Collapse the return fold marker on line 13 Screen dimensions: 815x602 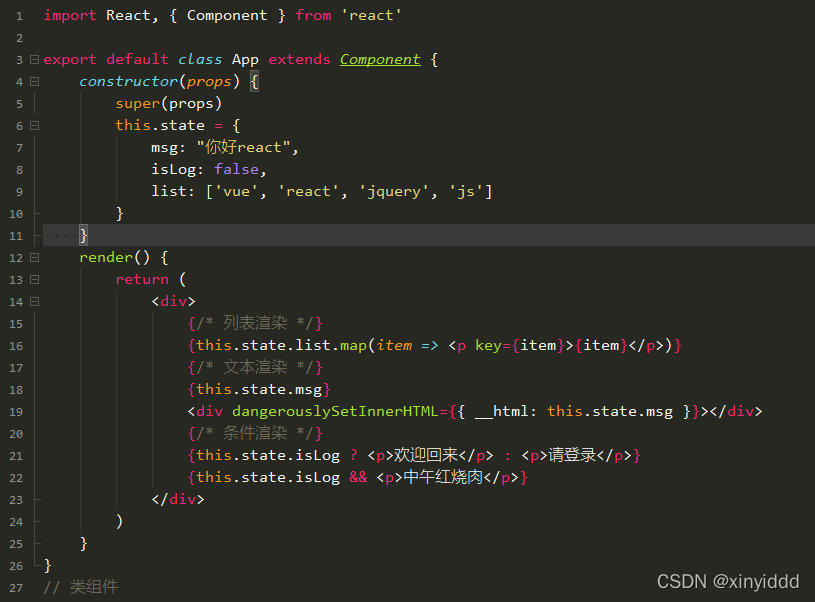[34, 280]
